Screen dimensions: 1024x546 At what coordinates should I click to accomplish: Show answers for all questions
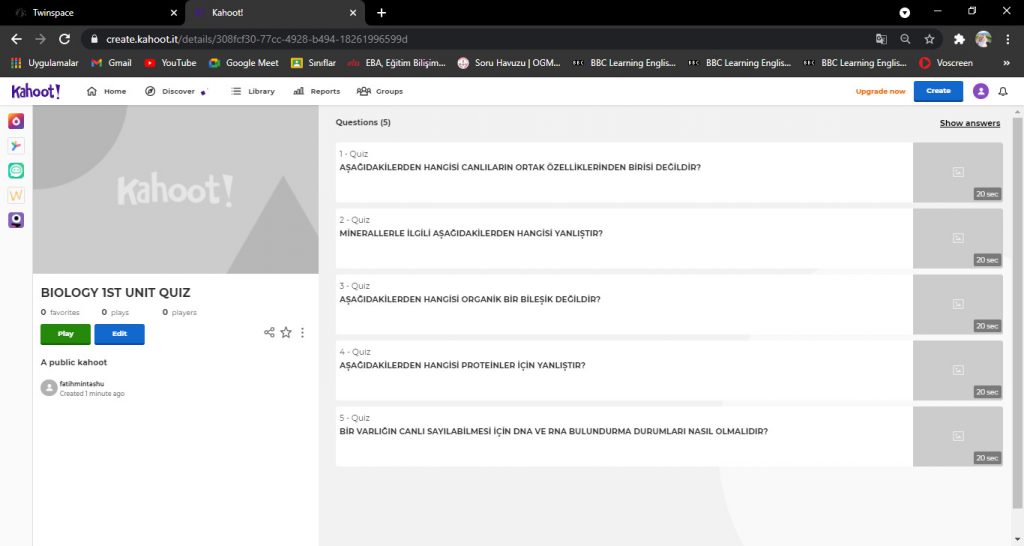point(970,123)
